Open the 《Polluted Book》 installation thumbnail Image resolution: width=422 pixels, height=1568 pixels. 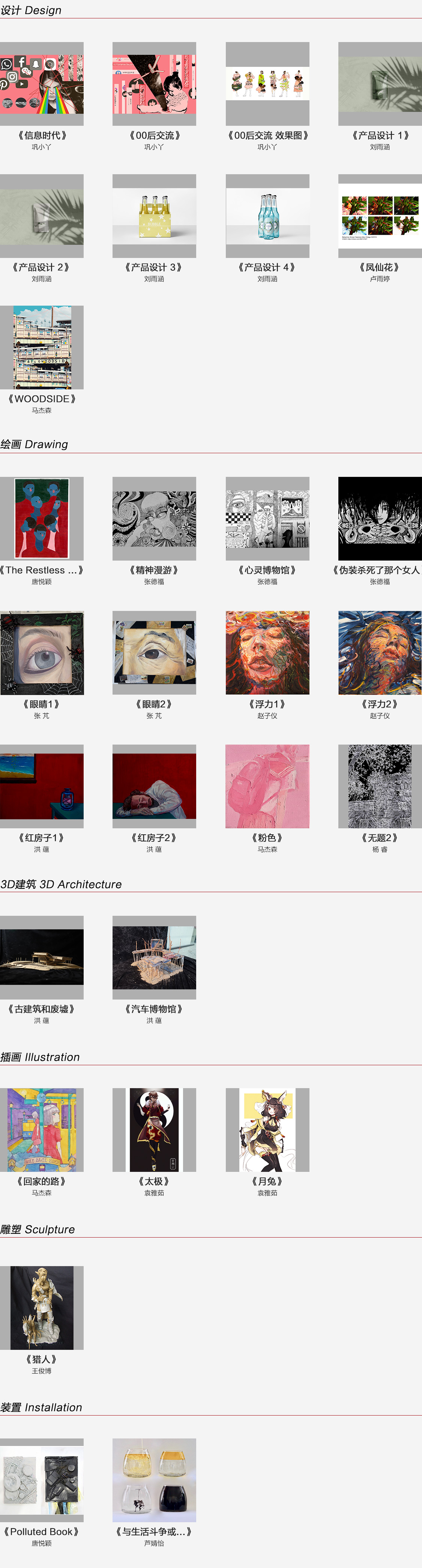coord(41,1481)
